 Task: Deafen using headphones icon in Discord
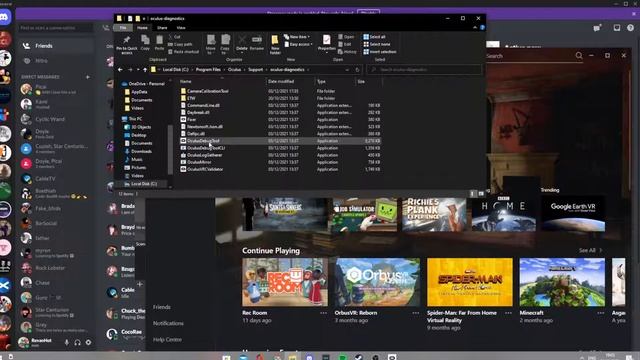point(78,342)
